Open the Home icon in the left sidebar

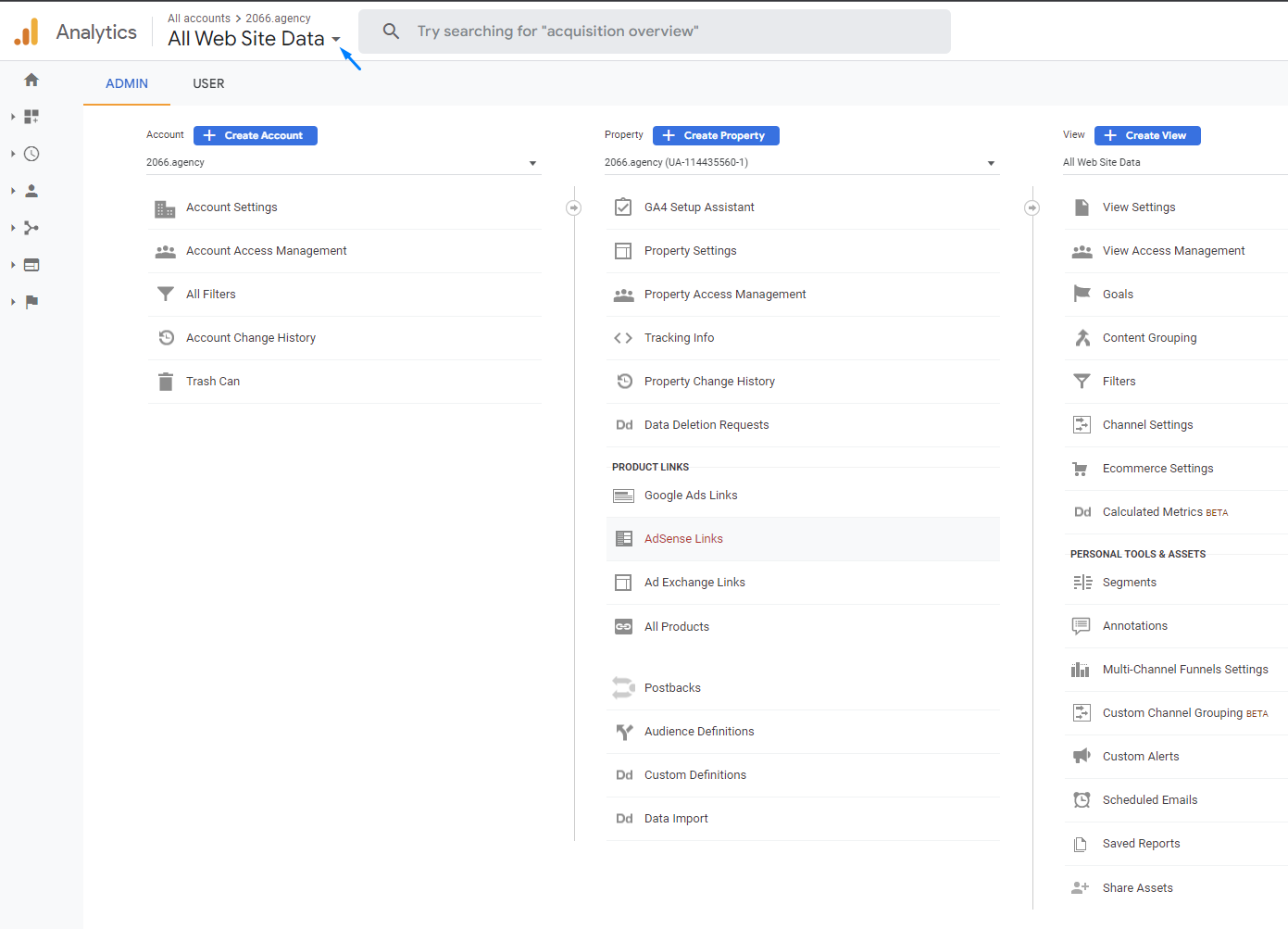[31, 80]
